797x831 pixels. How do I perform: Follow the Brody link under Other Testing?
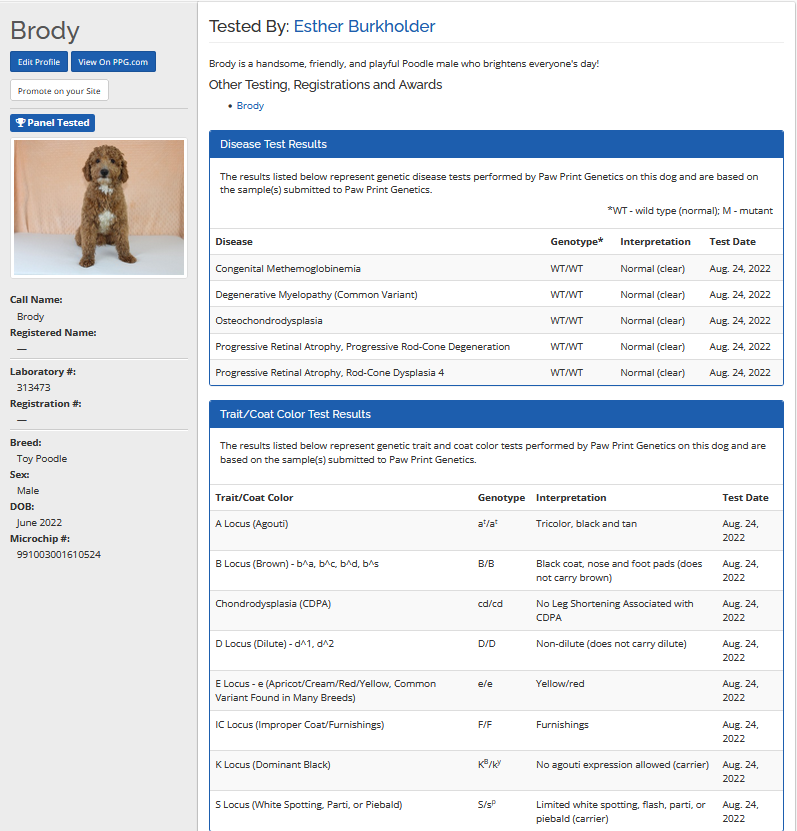pyautogui.click(x=250, y=105)
